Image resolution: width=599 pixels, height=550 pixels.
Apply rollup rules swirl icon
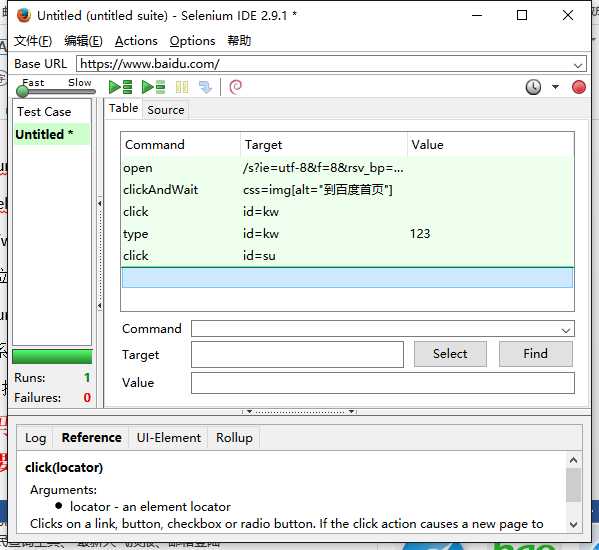click(235, 87)
